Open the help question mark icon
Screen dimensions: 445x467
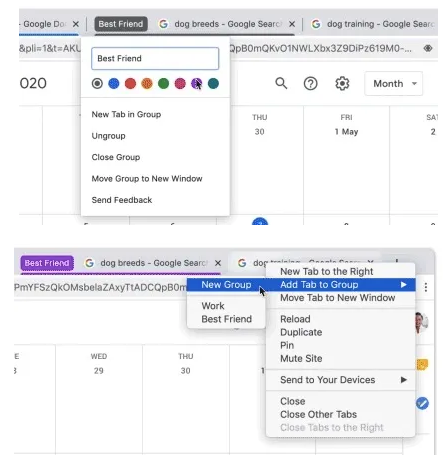point(310,83)
